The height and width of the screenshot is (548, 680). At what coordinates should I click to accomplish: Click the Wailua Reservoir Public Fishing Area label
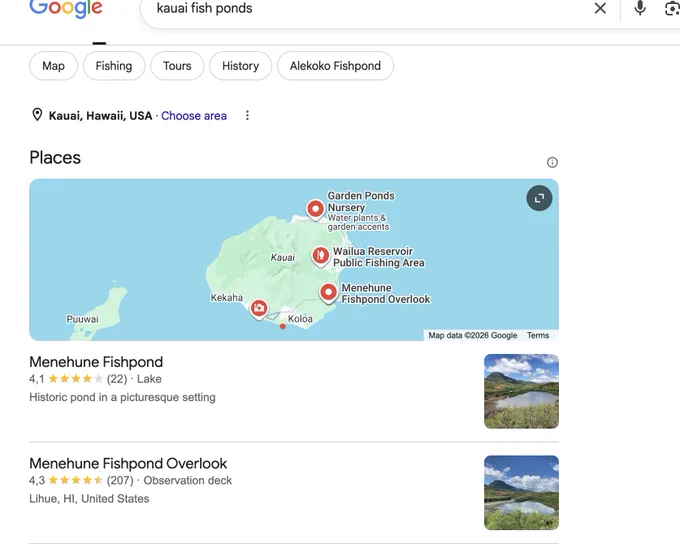379,257
